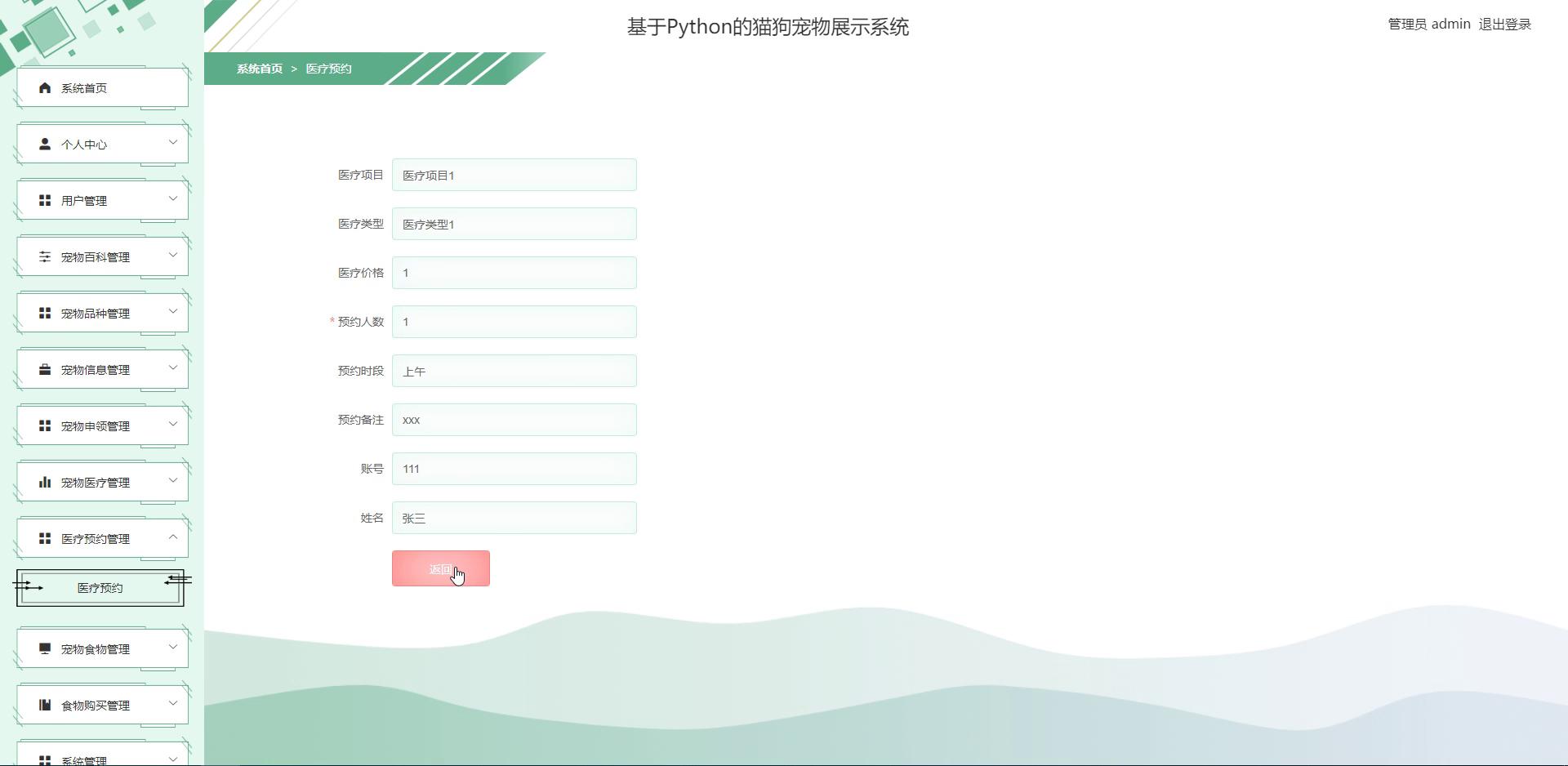1568x766 pixels.
Task: Click the 预约时段 field label
Action: point(360,371)
